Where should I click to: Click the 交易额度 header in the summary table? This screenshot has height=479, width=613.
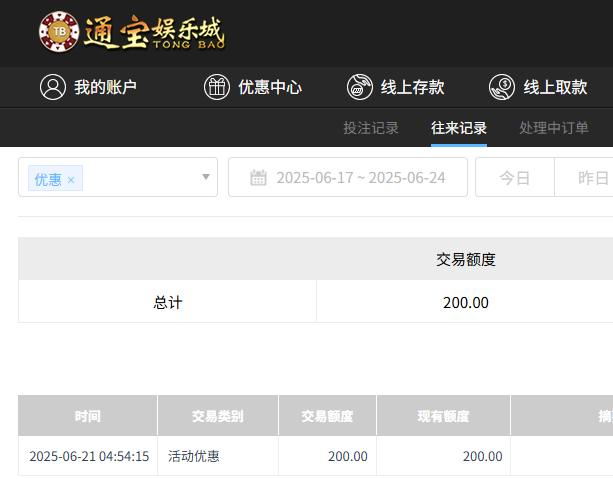[x=466, y=259]
